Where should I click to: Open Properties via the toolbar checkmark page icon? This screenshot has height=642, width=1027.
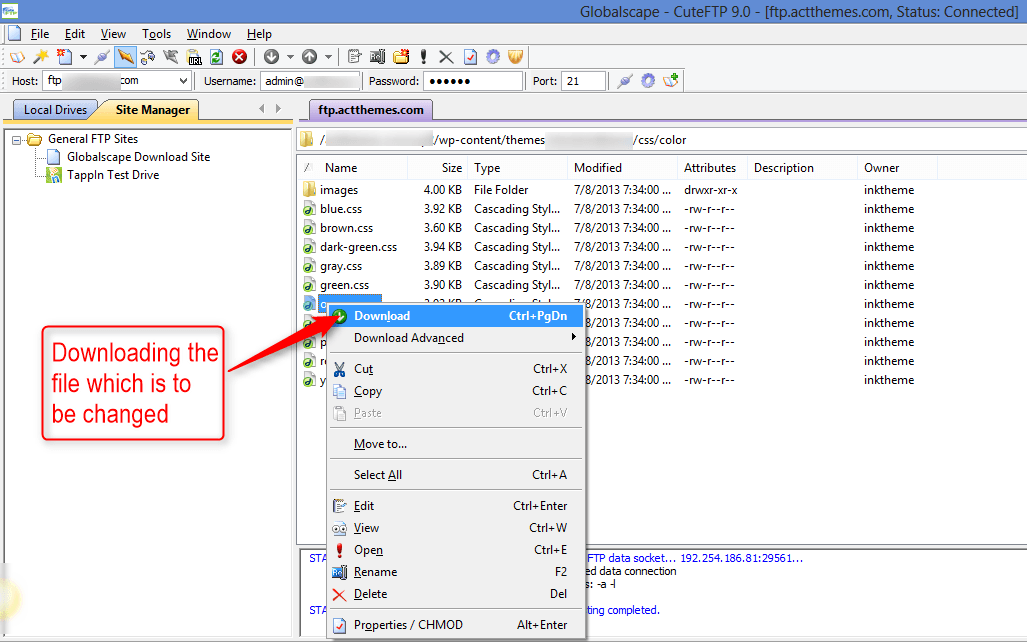pyautogui.click(x=470, y=57)
